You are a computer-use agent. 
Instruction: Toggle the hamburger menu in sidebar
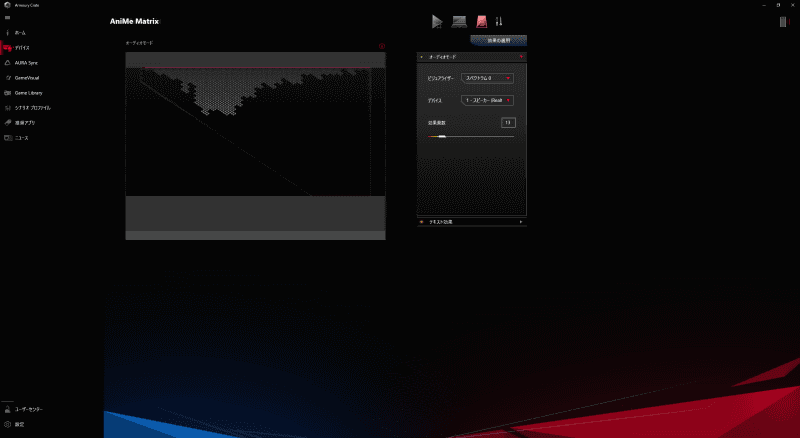tap(7, 17)
